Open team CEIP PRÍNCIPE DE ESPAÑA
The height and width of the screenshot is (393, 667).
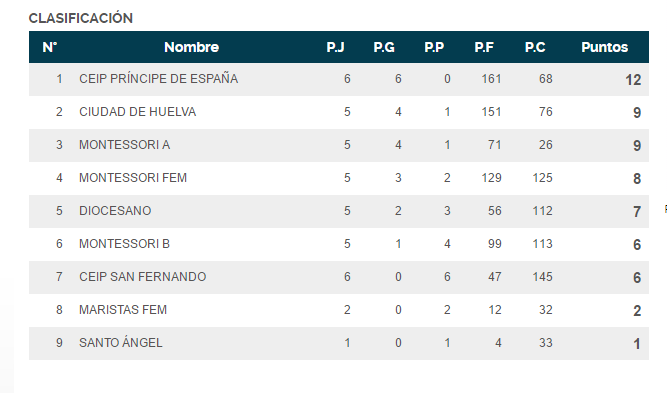pos(158,79)
